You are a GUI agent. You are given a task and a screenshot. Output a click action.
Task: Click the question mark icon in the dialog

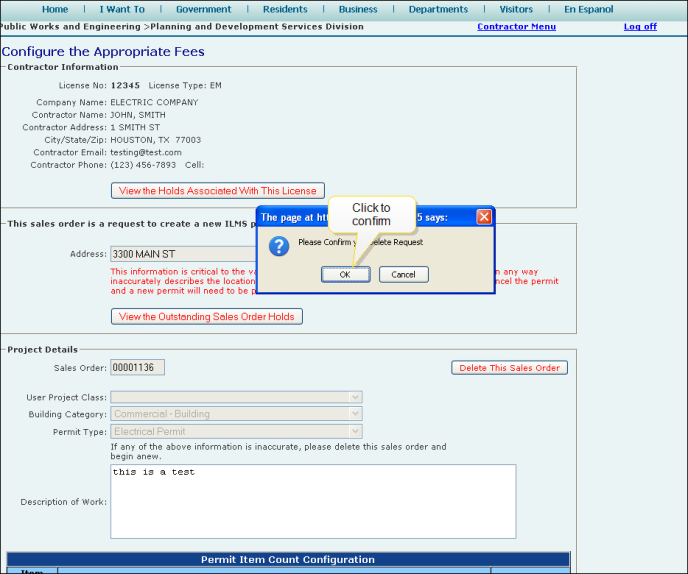click(x=279, y=246)
